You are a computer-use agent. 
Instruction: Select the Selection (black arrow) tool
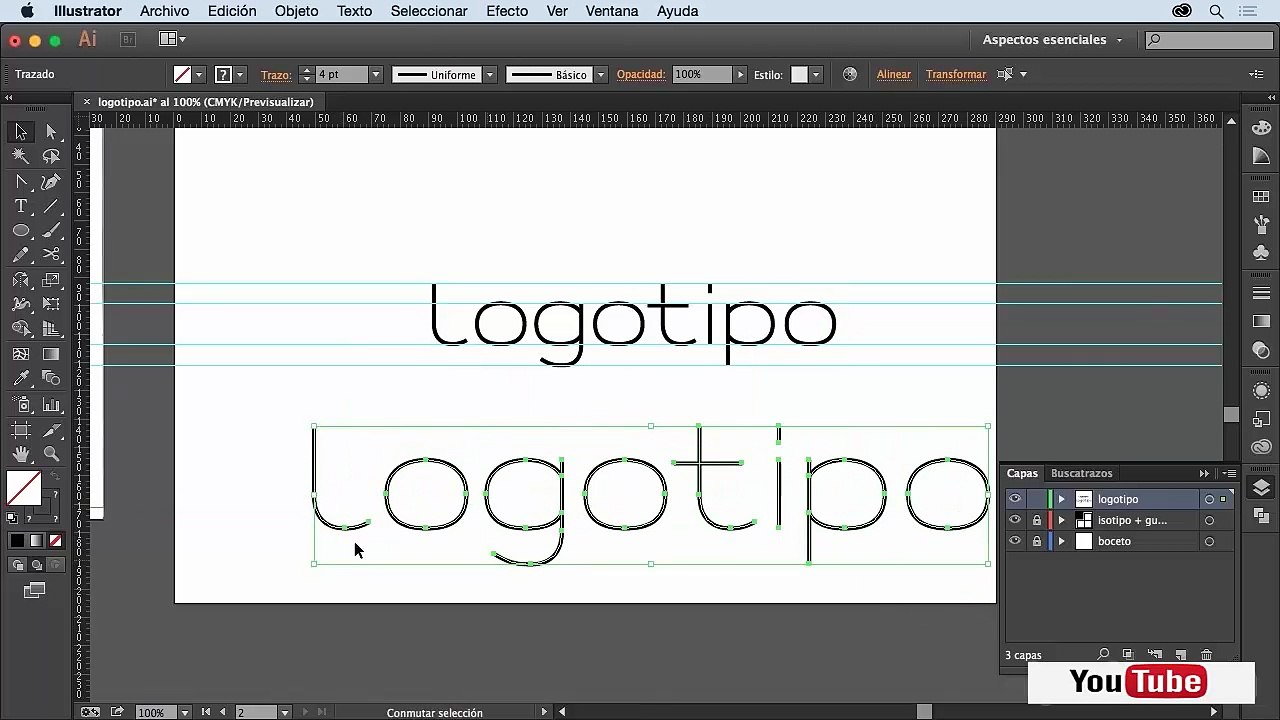(21, 132)
